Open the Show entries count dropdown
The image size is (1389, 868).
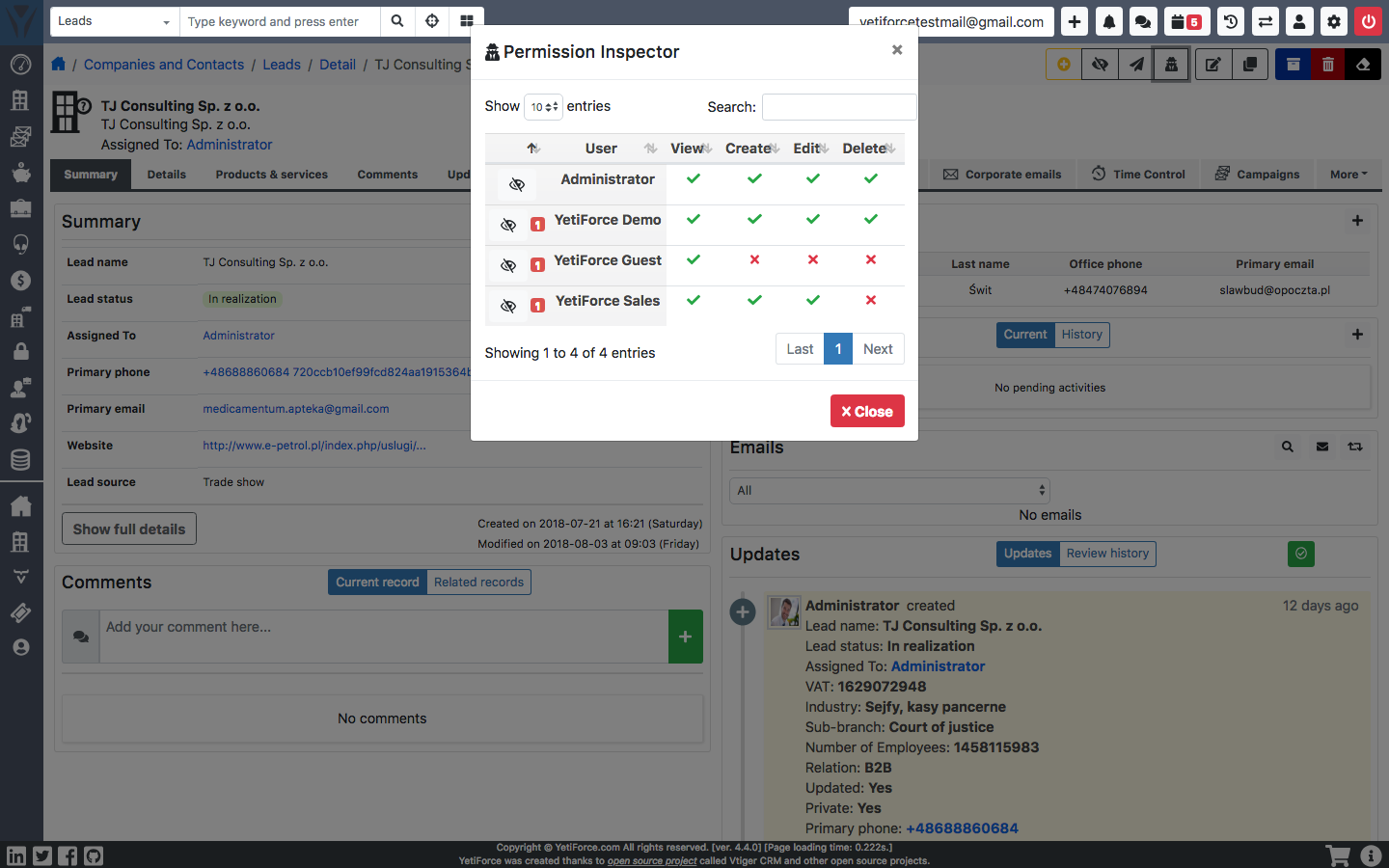click(x=543, y=107)
